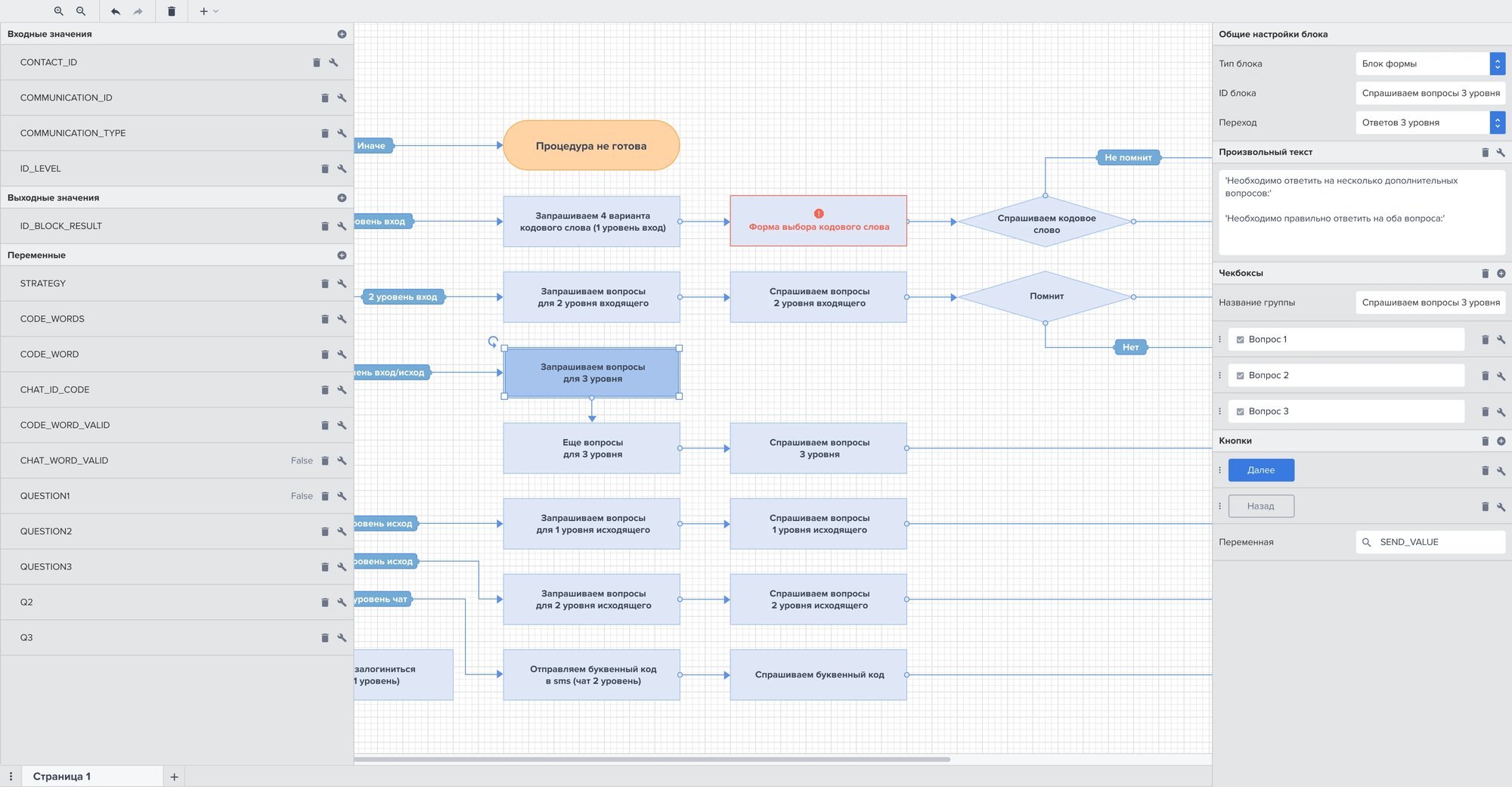Select the Форма выбора кодового слова block

(818, 221)
